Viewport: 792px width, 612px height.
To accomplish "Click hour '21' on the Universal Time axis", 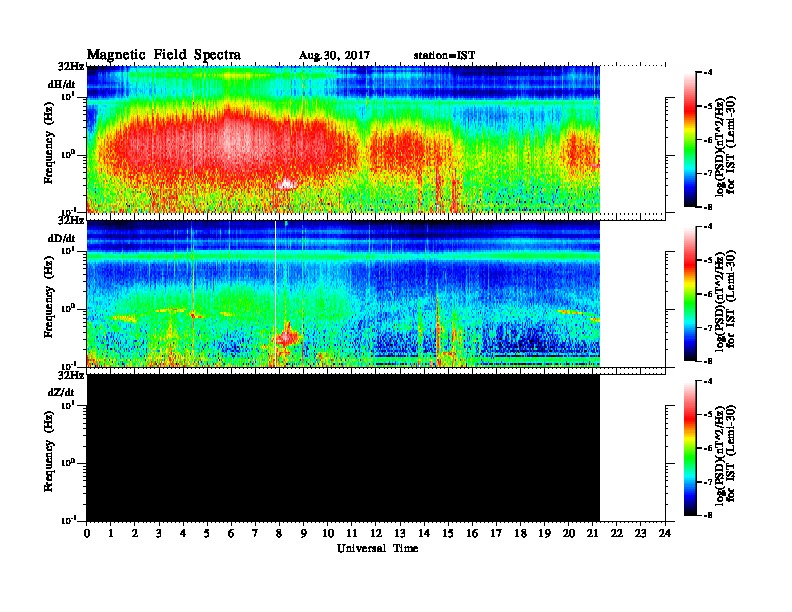I will pyautogui.click(x=592, y=534).
